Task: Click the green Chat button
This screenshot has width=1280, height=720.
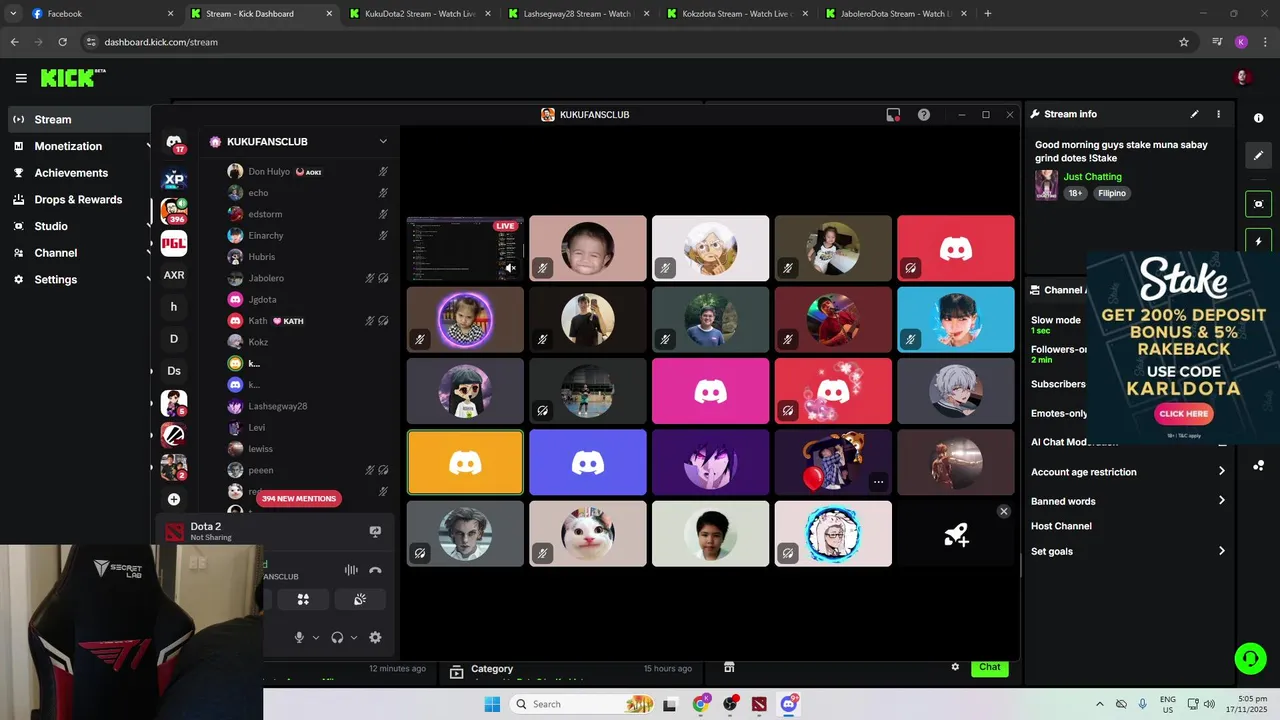Action: [x=989, y=667]
